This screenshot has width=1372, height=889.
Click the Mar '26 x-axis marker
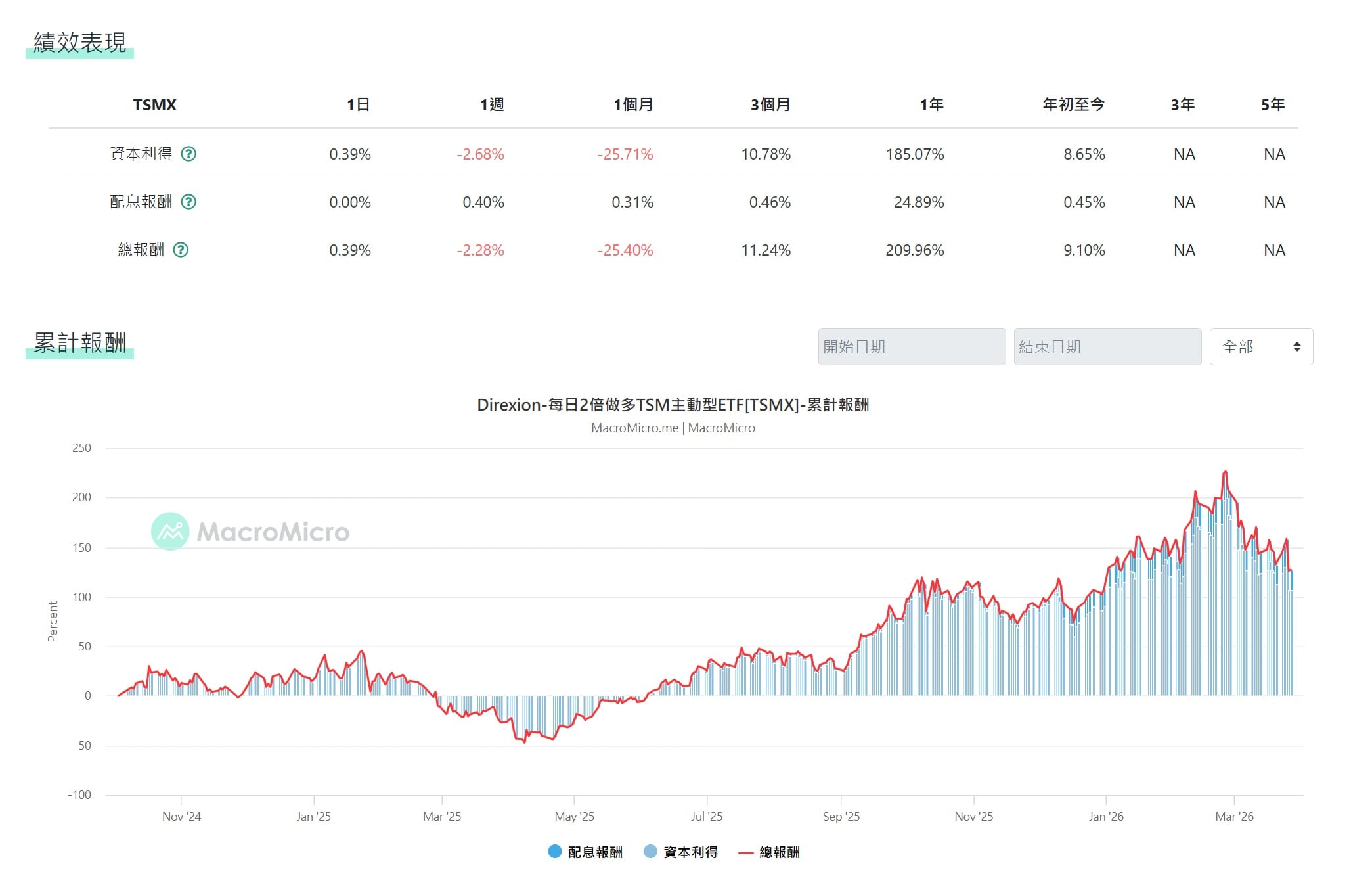click(x=1234, y=816)
